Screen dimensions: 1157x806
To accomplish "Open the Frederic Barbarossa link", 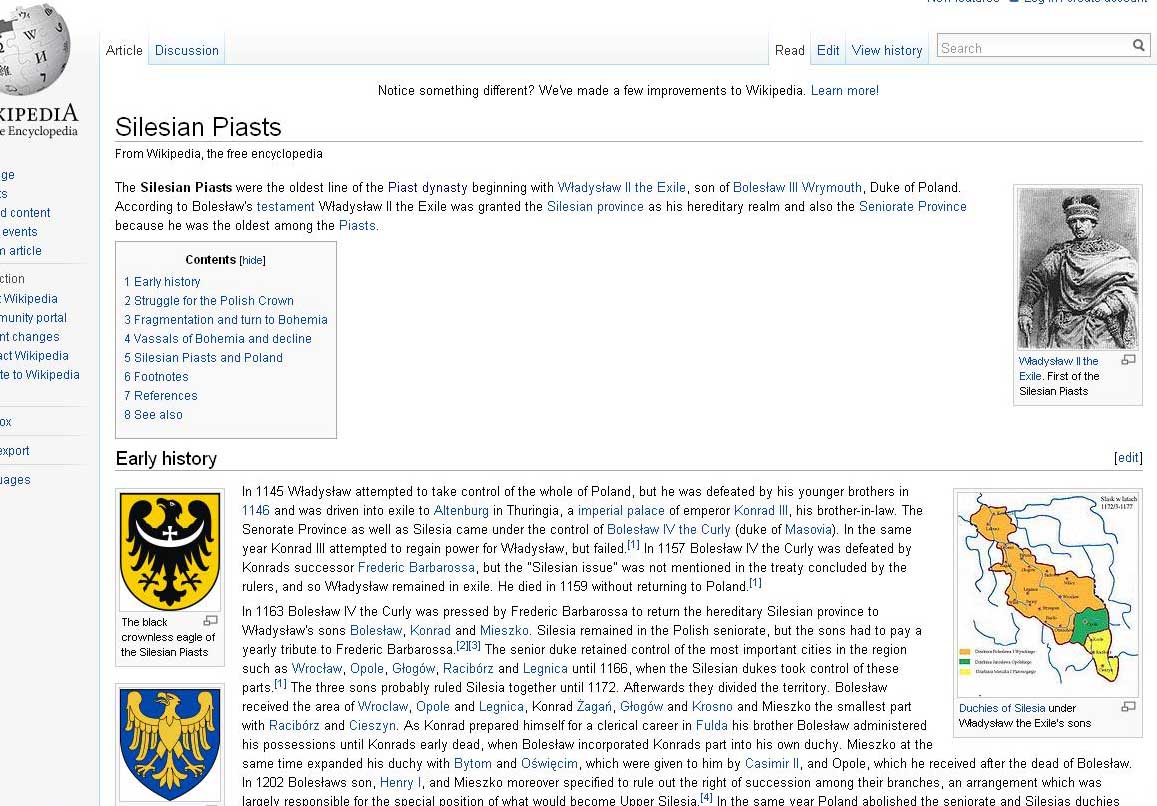I will point(416,568).
